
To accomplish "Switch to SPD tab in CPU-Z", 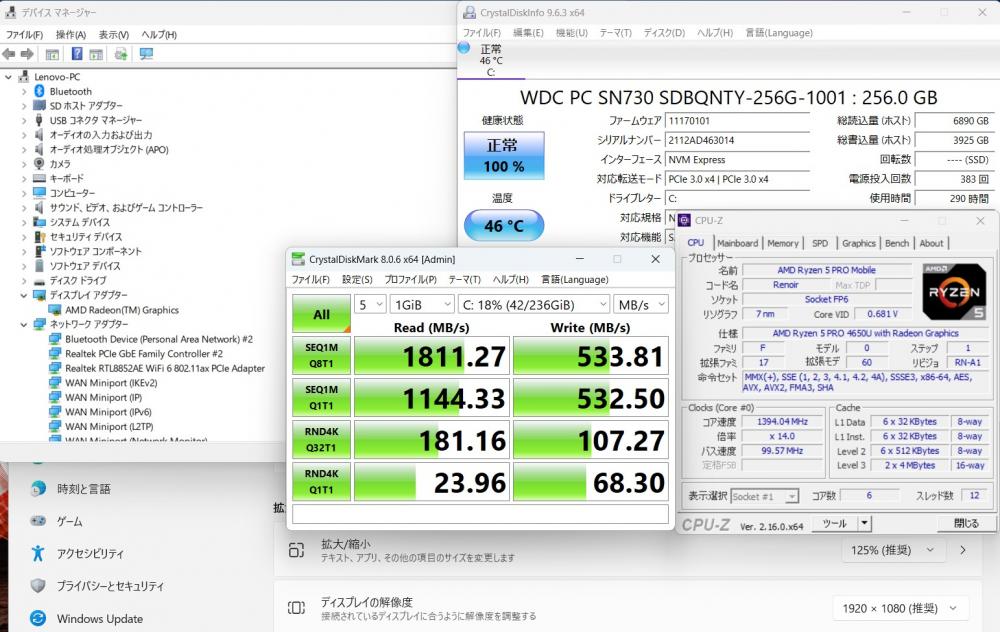I will coord(820,243).
